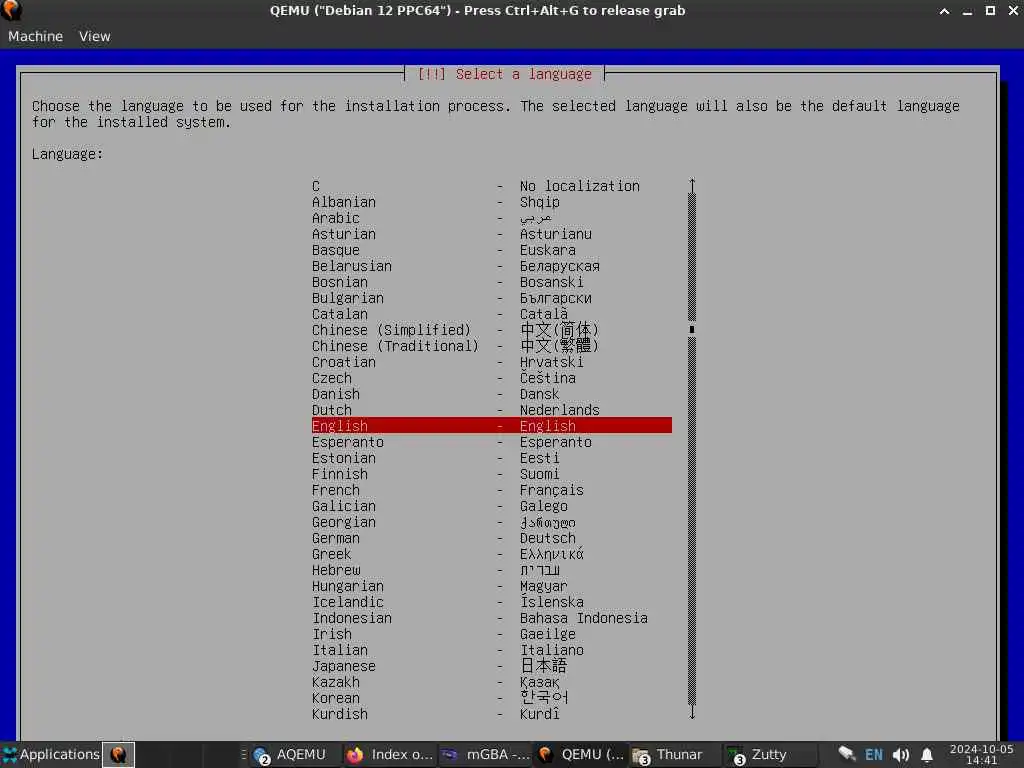Select the Catalan language row
Image resolution: width=1024 pixels, height=768 pixels.
[x=492, y=314]
